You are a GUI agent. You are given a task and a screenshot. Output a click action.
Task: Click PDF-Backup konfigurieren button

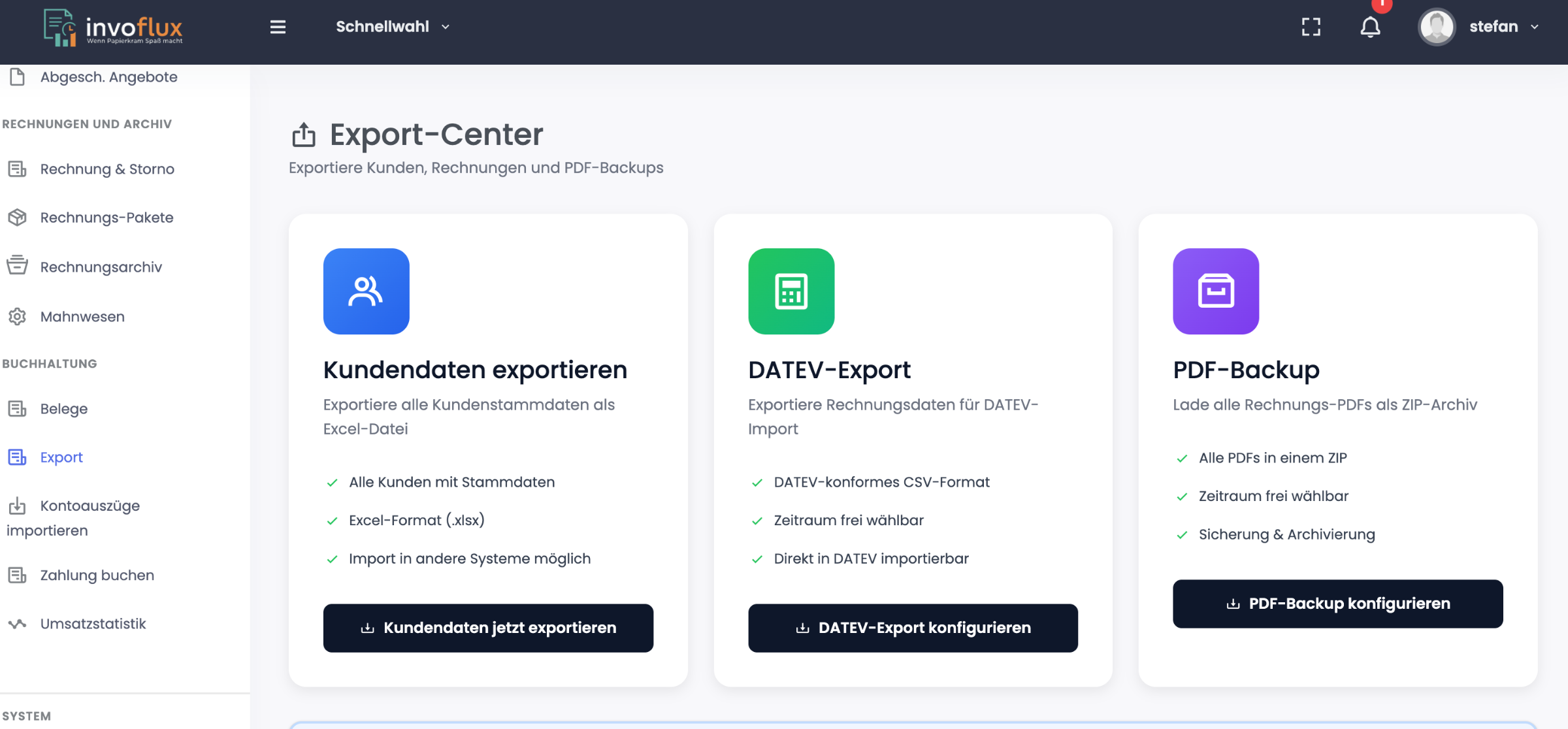click(1337, 604)
